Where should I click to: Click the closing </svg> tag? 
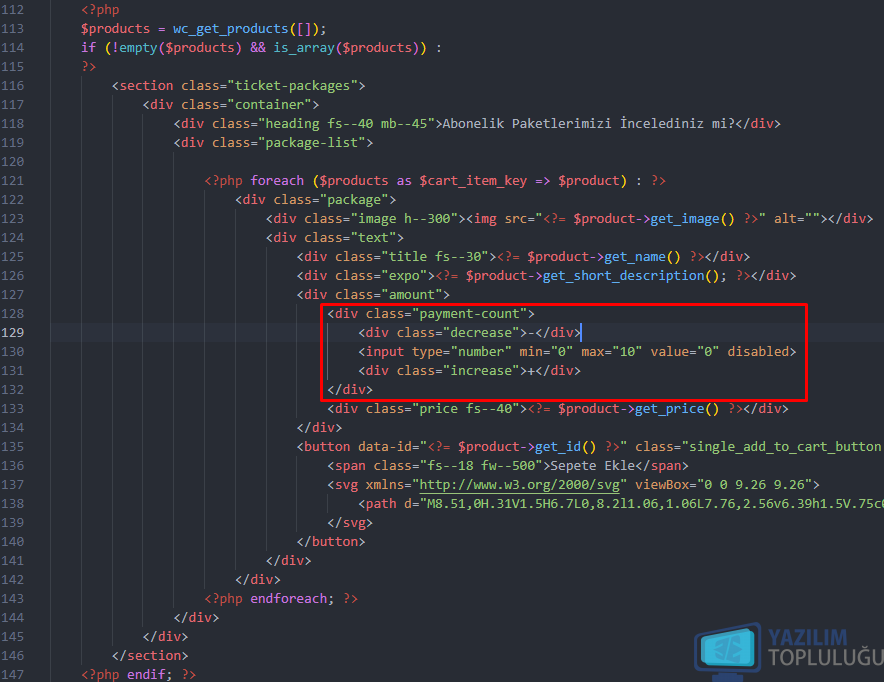click(350, 523)
